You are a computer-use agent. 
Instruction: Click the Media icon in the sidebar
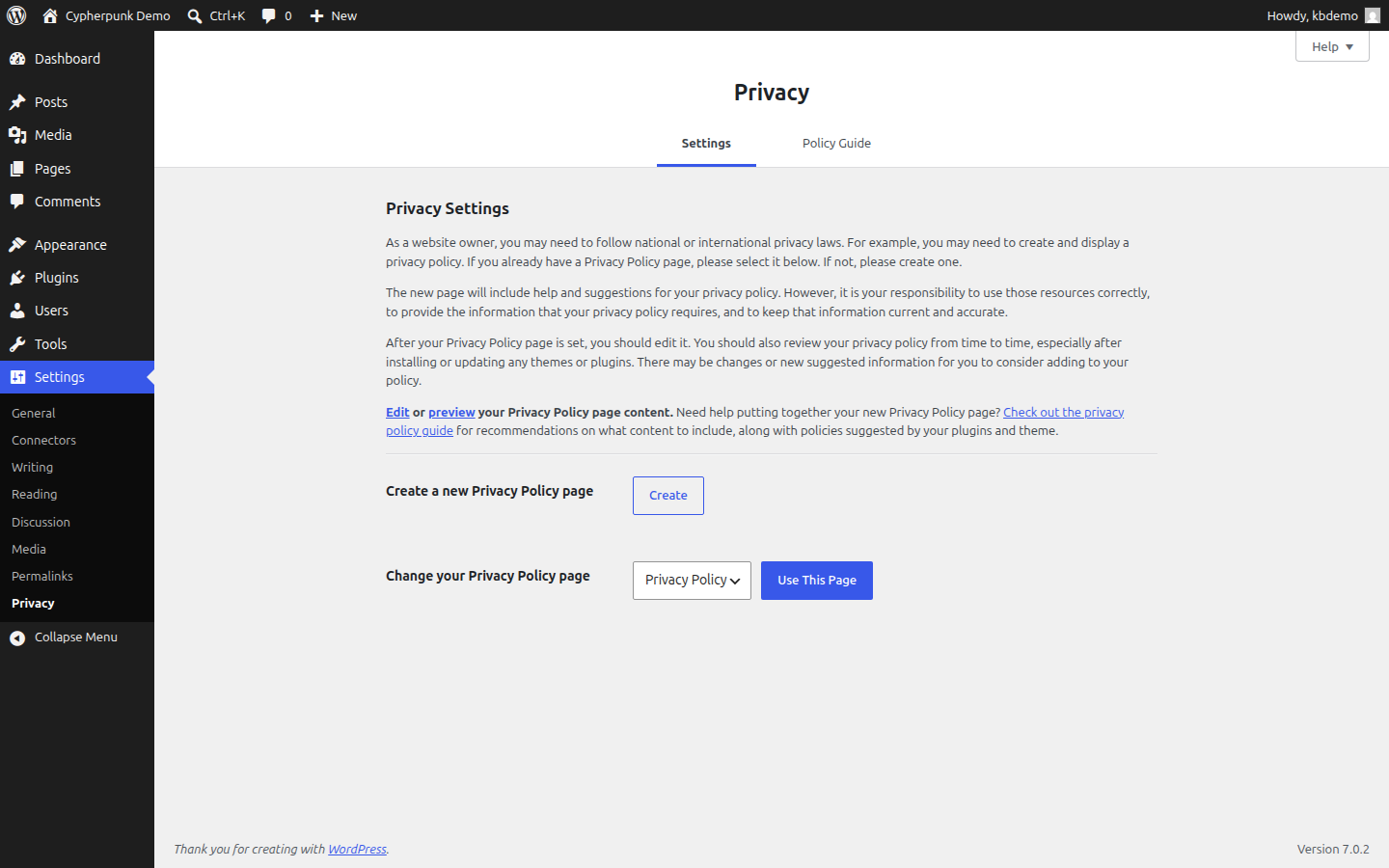(17, 135)
